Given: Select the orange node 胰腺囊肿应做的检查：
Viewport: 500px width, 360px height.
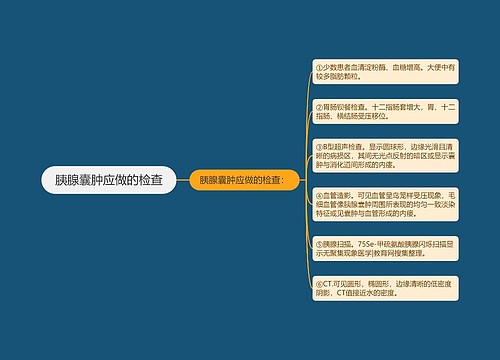Looking at the screenshot, I should [x=244, y=180].
